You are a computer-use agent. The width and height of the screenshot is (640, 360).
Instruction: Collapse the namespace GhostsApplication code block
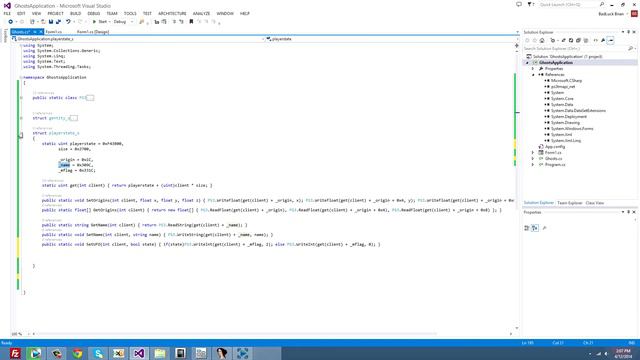coord(21,77)
